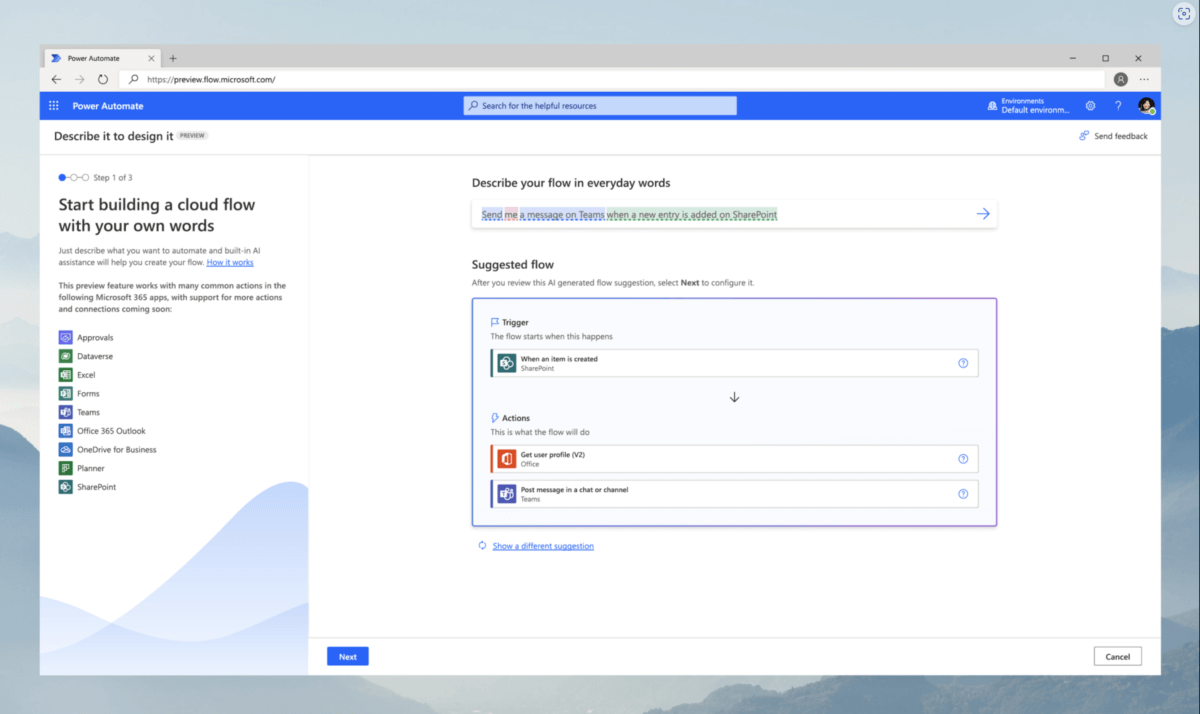Select Get user profile (V2) action card
1200x714 pixels.
click(x=734, y=459)
